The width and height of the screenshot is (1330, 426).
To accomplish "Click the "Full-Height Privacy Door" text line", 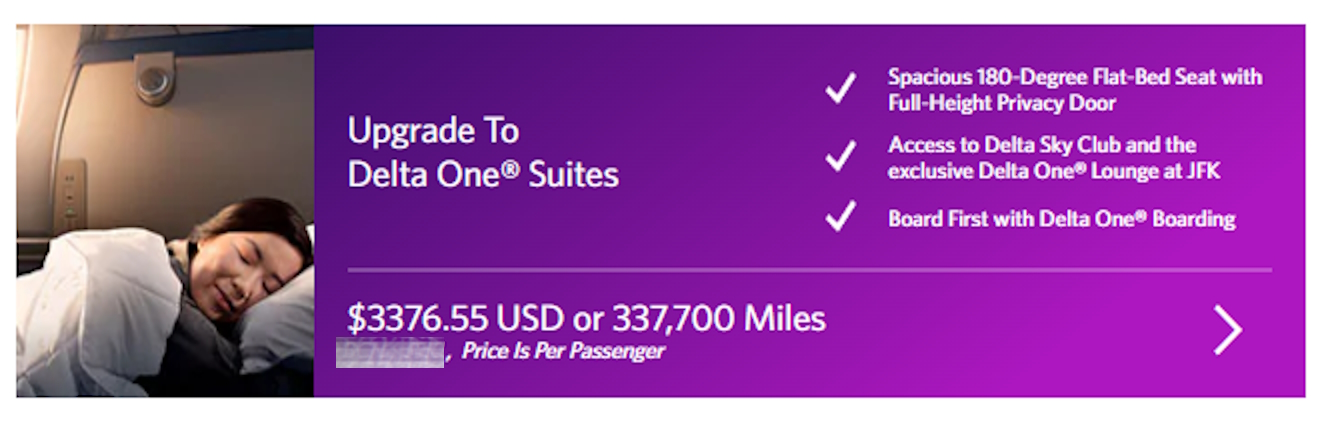I will tap(1002, 103).
